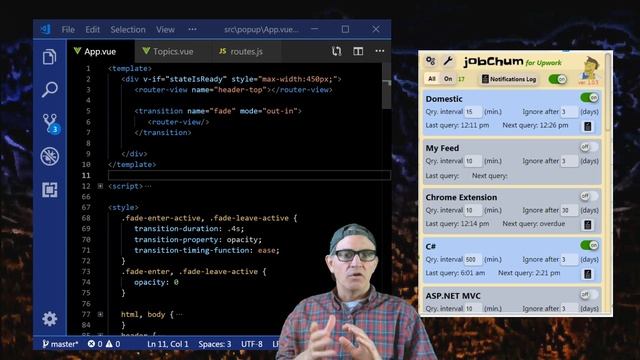Click the 'Next query: overdue' text
The width and height of the screenshot is (640, 360).
533,224
